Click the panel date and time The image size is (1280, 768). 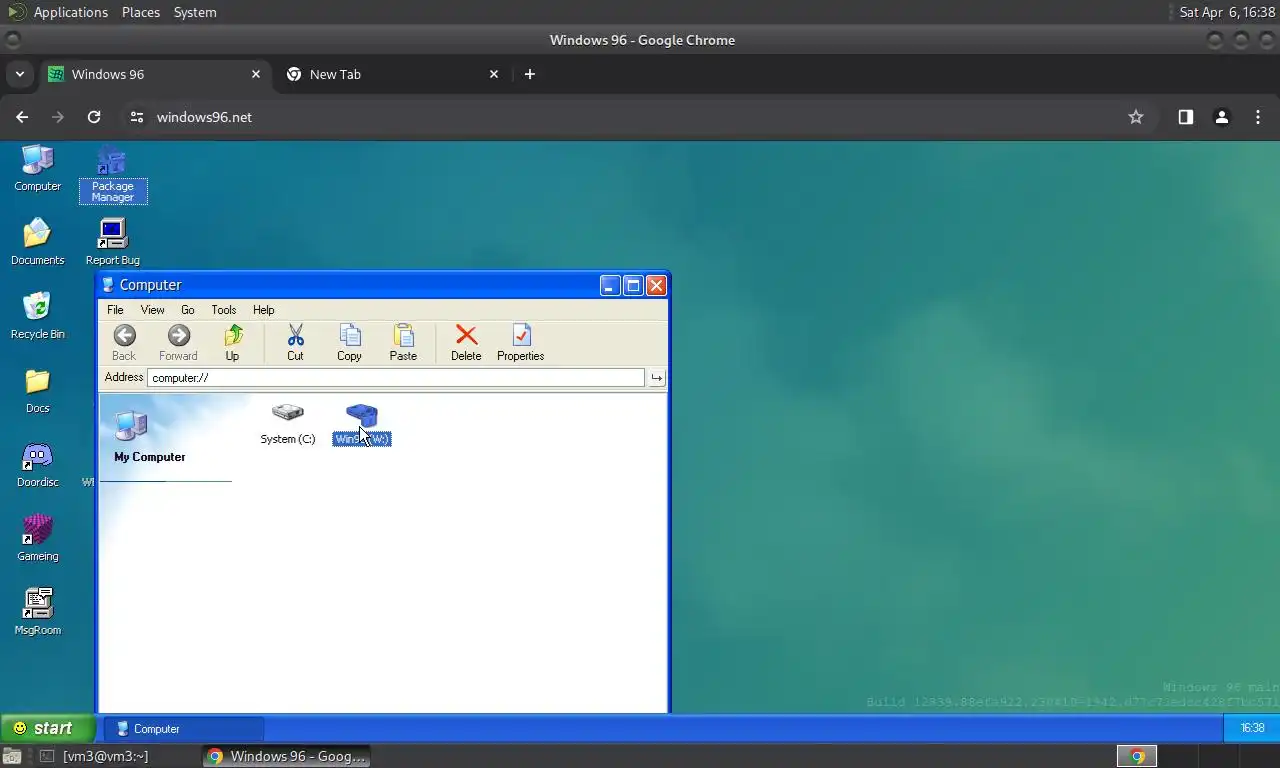tap(1225, 12)
